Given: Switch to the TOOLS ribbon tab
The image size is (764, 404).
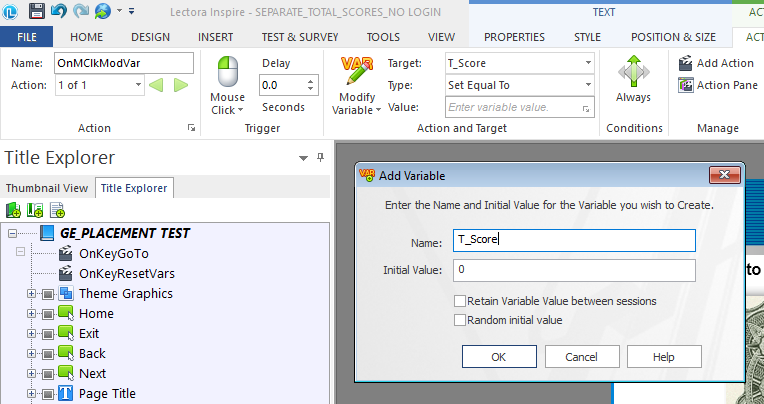Looking at the screenshot, I should (x=383, y=37).
